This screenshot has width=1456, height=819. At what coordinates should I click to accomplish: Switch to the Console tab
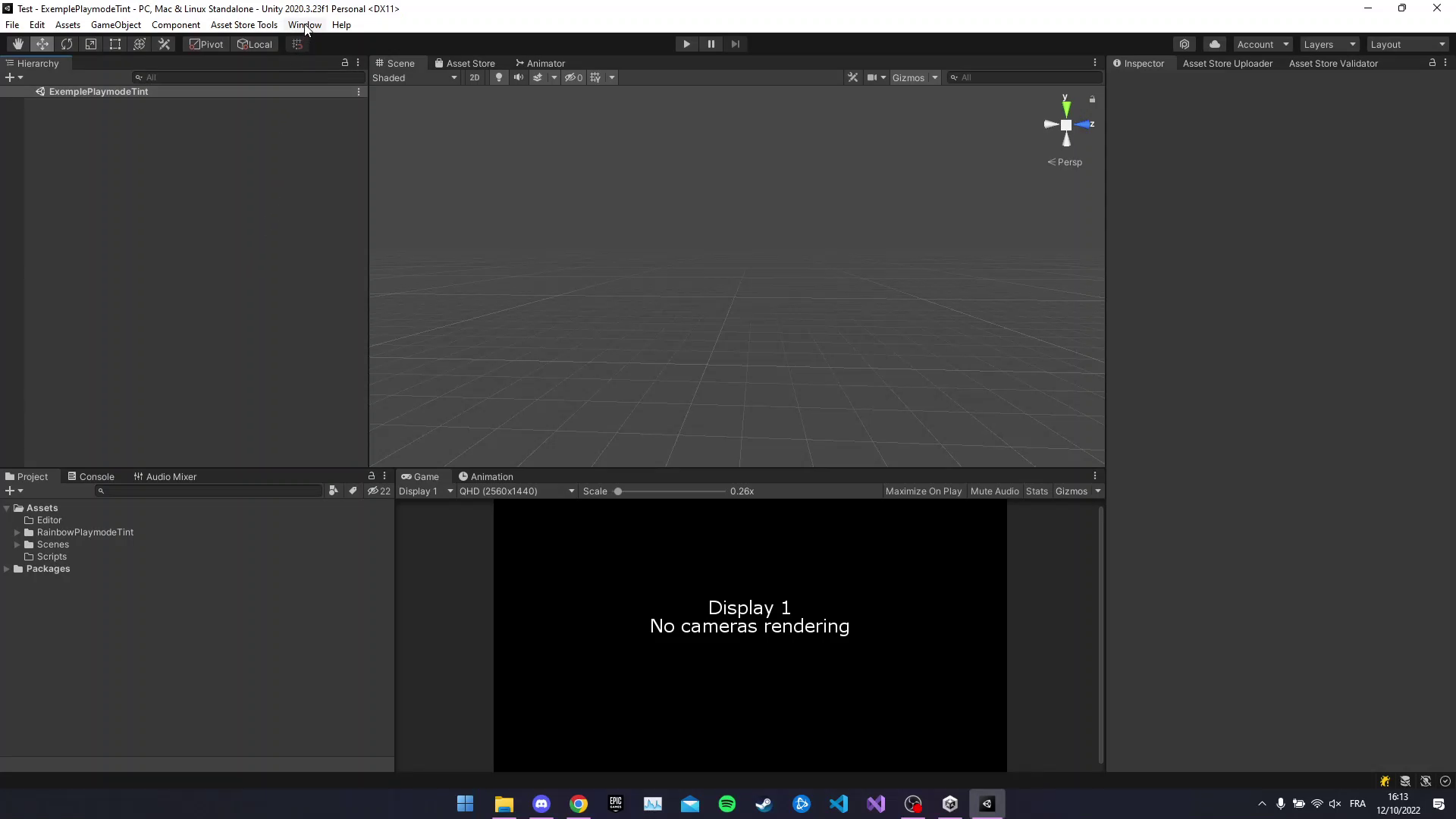(x=91, y=476)
